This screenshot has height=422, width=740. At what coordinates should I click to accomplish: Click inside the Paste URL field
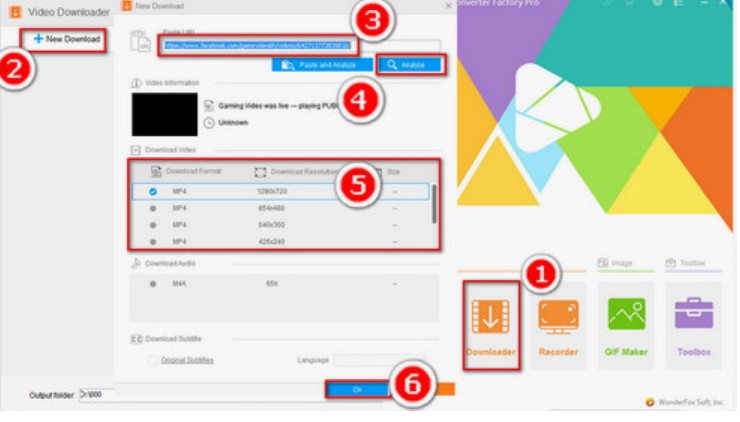[302, 45]
